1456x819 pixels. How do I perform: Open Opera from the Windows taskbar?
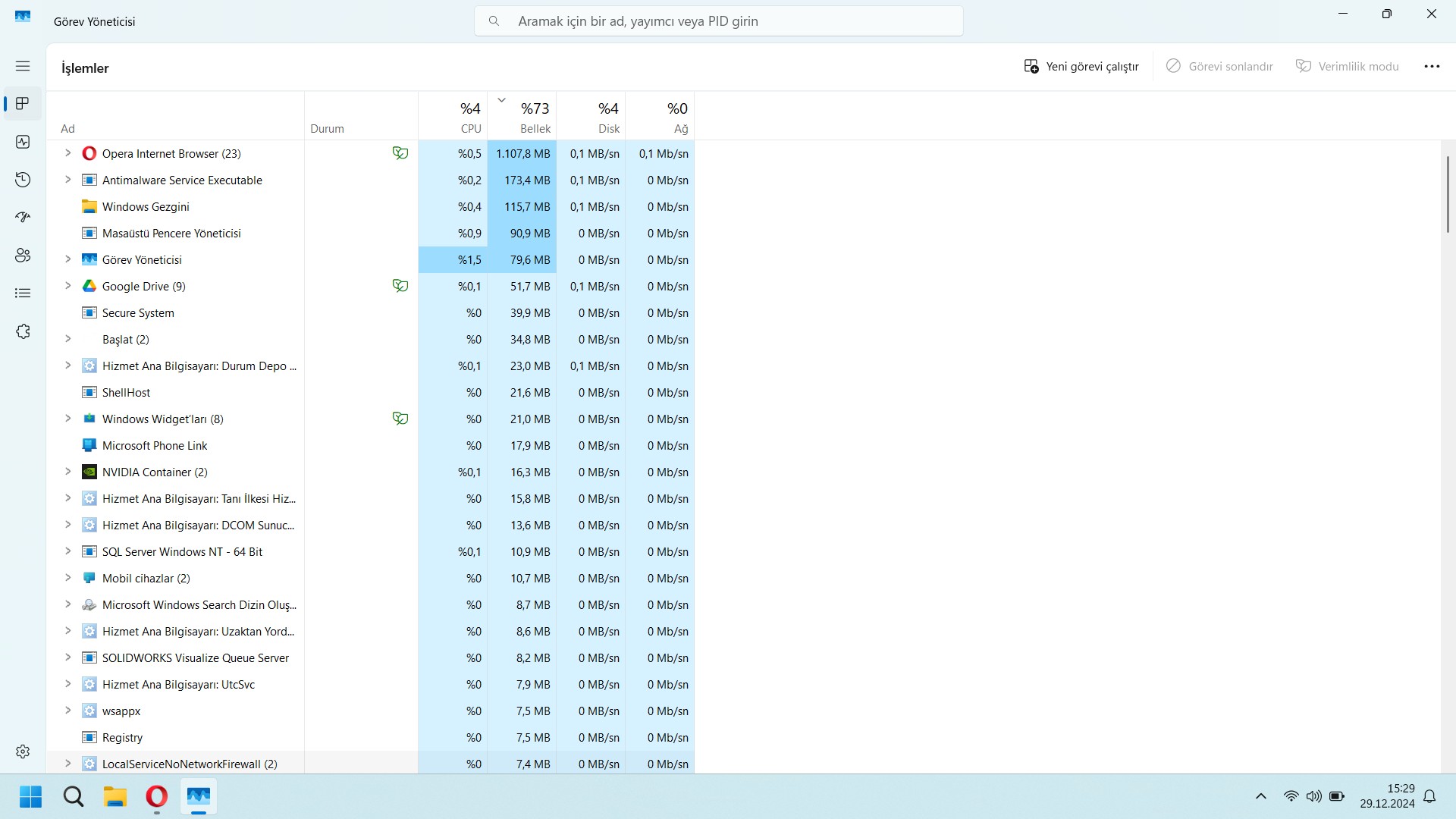click(156, 797)
